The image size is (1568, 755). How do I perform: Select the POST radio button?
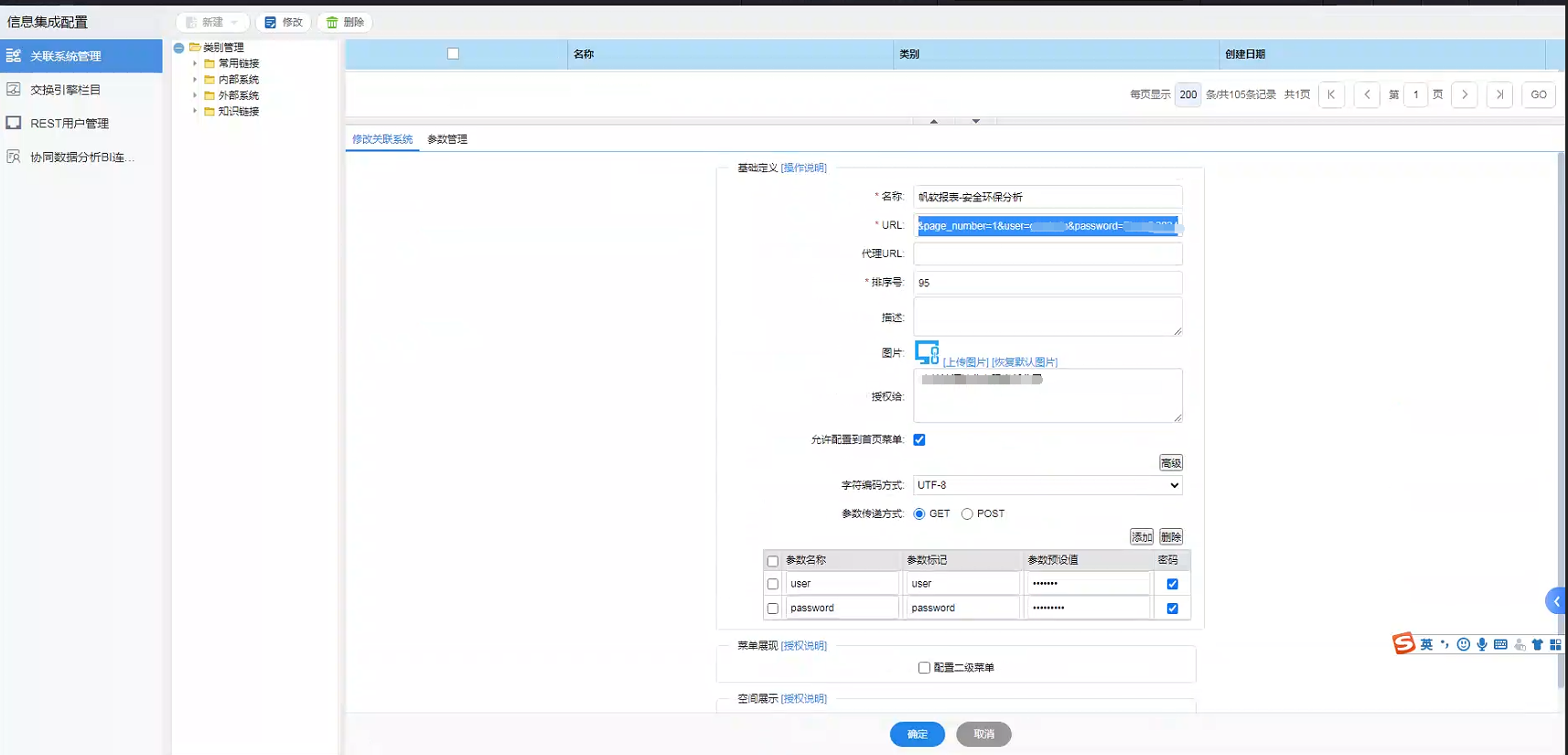967,514
